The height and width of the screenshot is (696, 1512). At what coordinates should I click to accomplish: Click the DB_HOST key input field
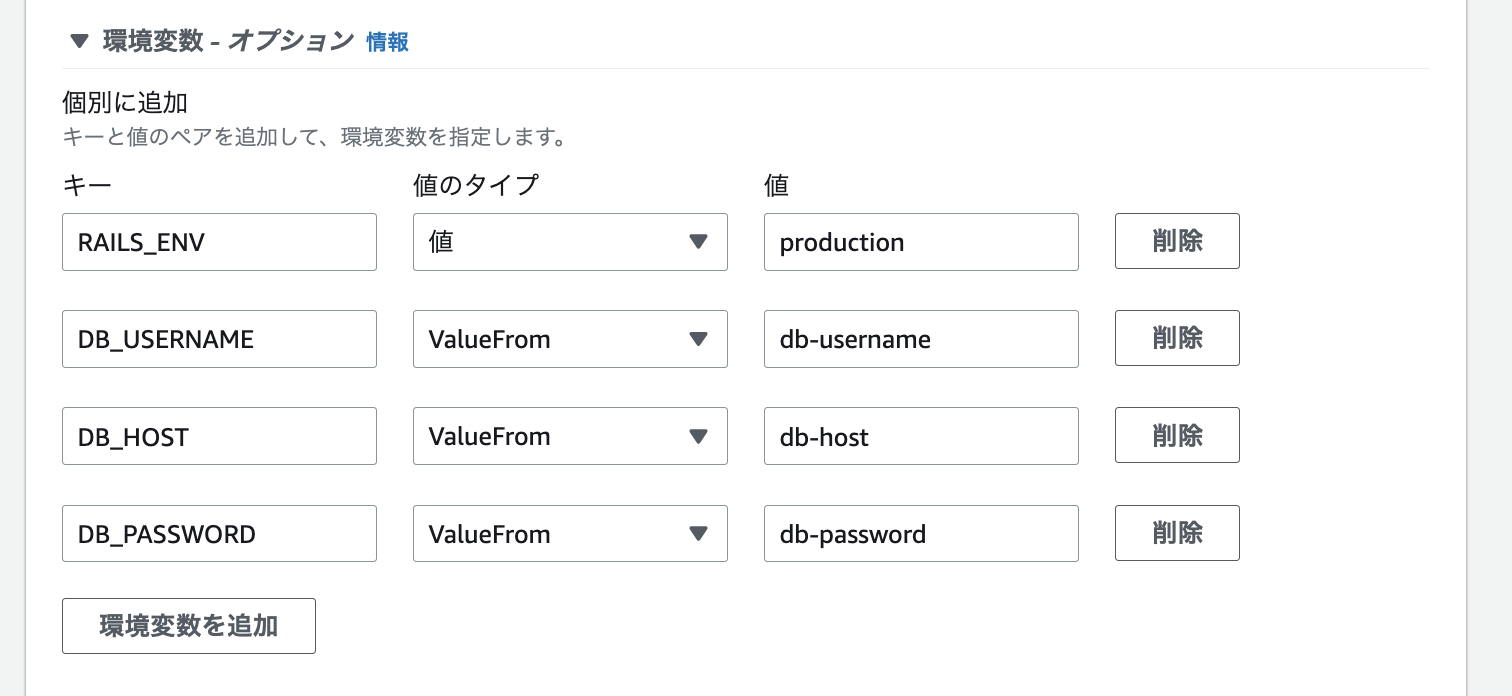[x=219, y=436]
